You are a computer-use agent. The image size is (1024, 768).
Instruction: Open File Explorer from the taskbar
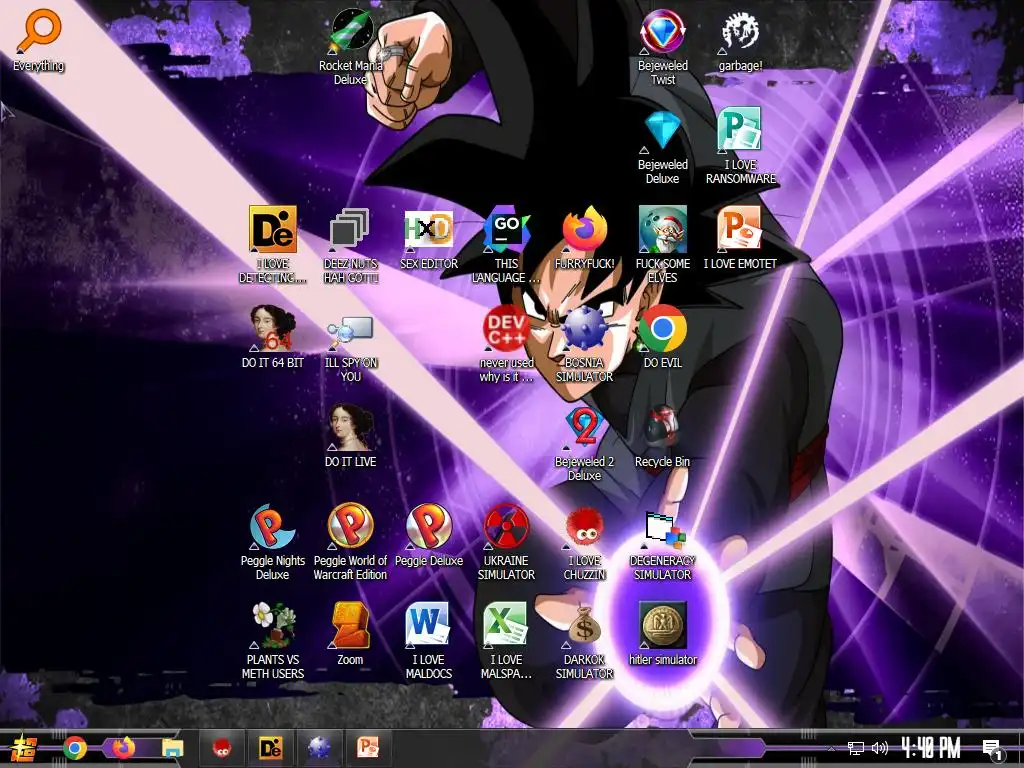172,748
